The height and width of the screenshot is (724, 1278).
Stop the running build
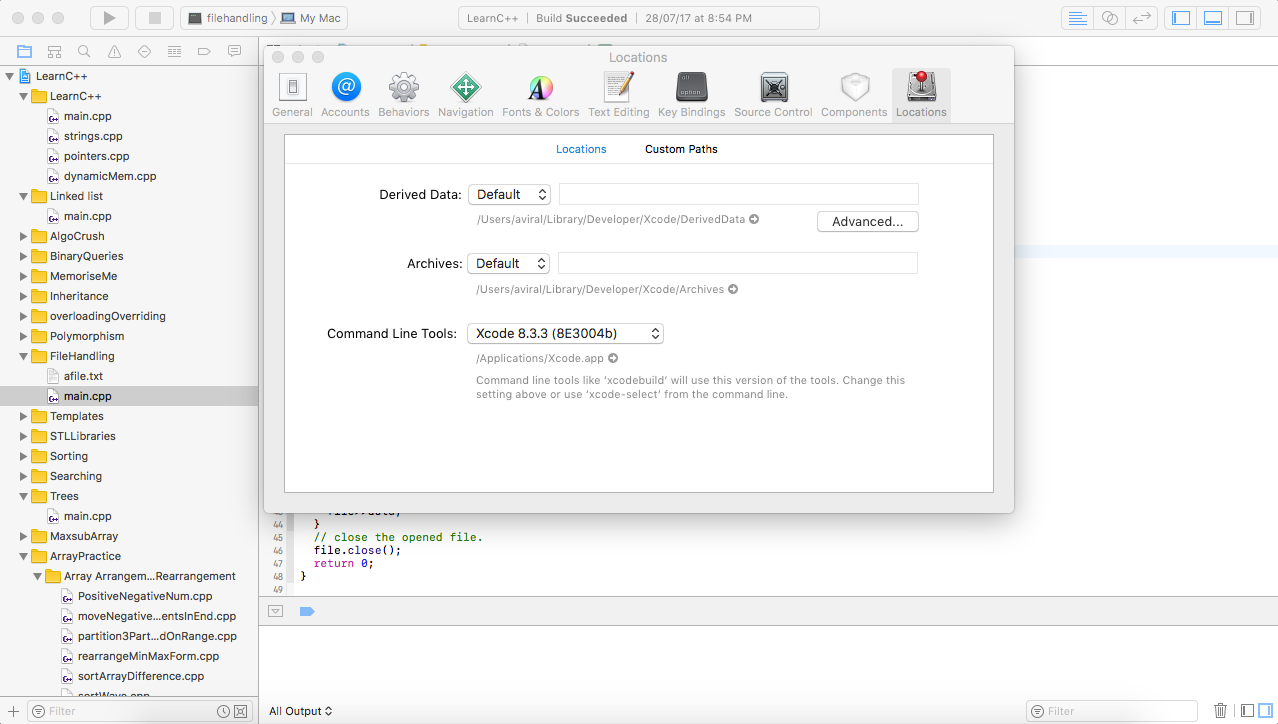click(154, 18)
